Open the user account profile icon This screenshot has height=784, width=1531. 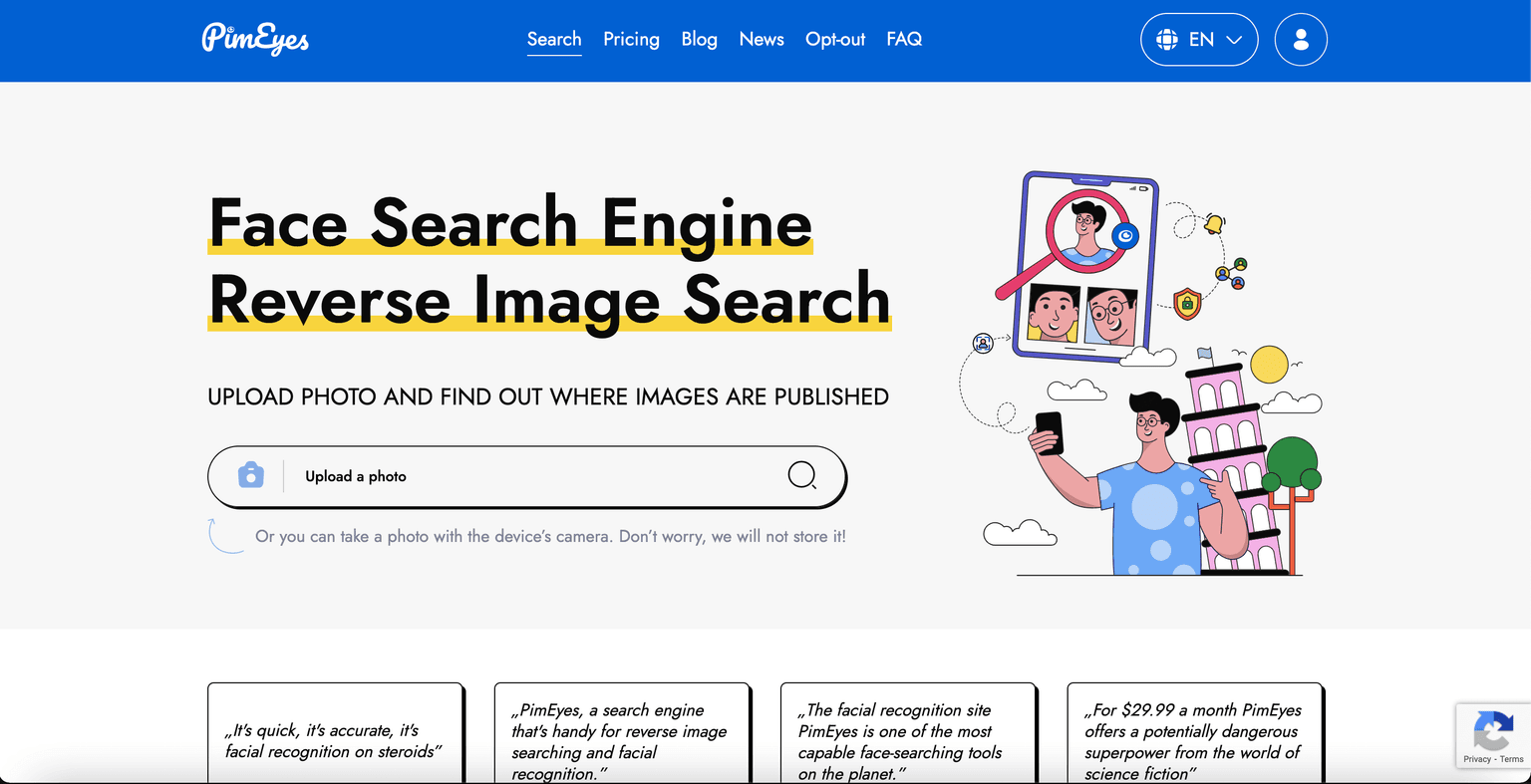tap(1301, 40)
